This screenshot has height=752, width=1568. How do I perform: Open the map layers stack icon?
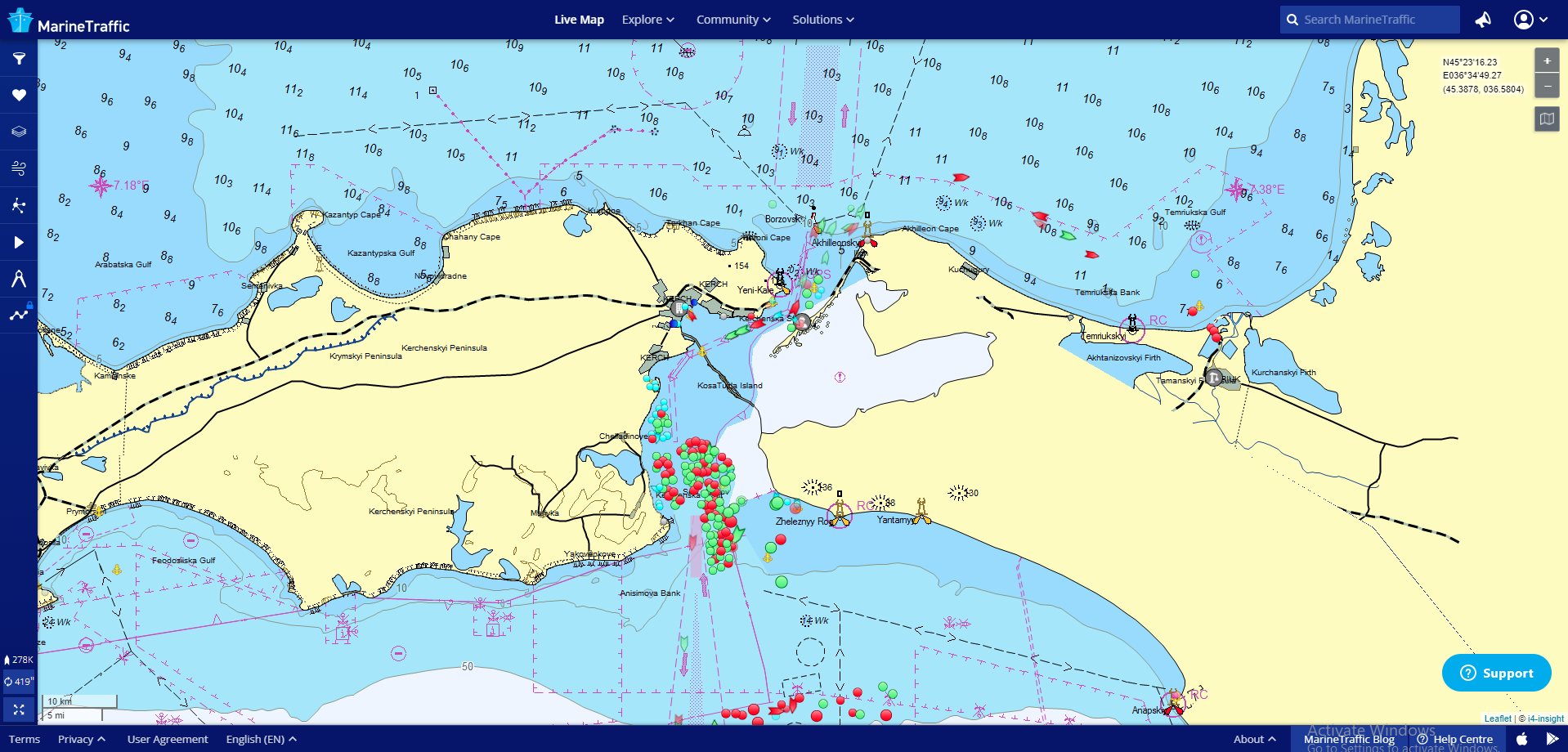coord(19,132)
